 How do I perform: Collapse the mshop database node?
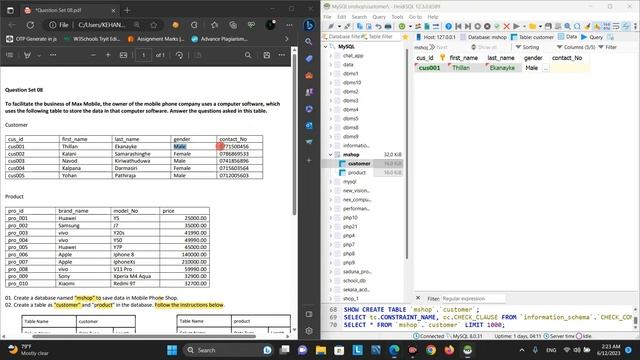point(331,155)
